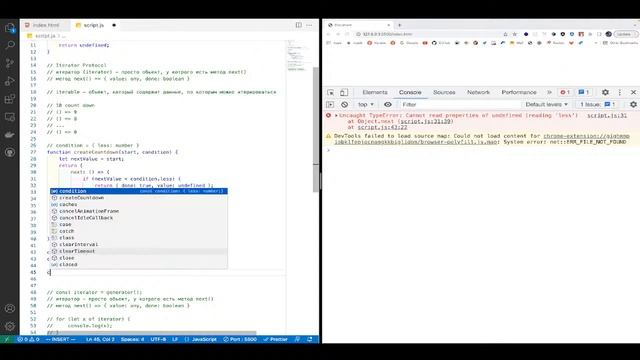Open the Run and Debug view

9,81
